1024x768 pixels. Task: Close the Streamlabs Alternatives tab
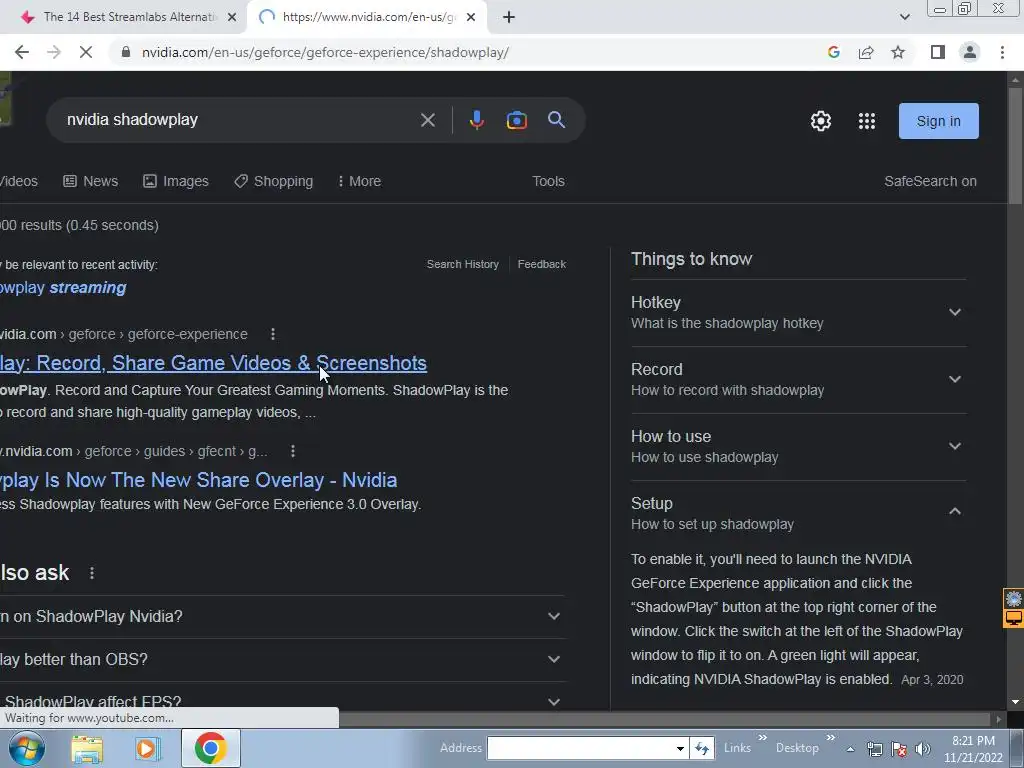pos(232,17)
